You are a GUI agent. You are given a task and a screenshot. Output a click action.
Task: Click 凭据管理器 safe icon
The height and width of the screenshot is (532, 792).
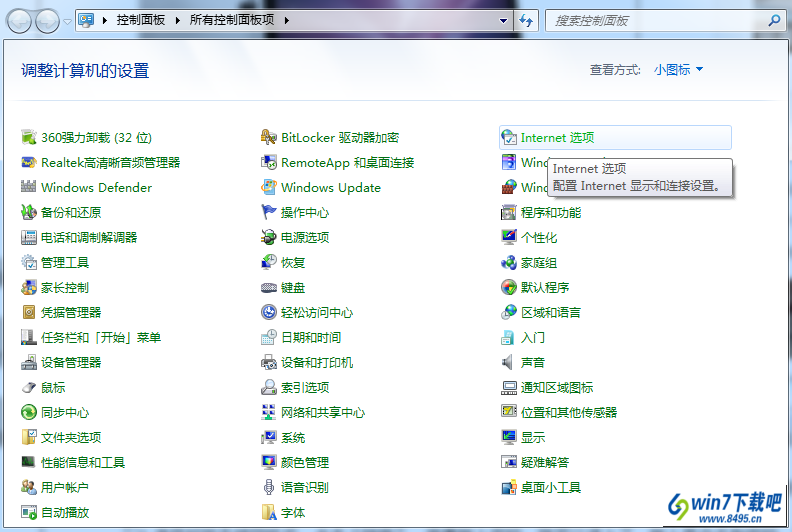tap(29, 312)
